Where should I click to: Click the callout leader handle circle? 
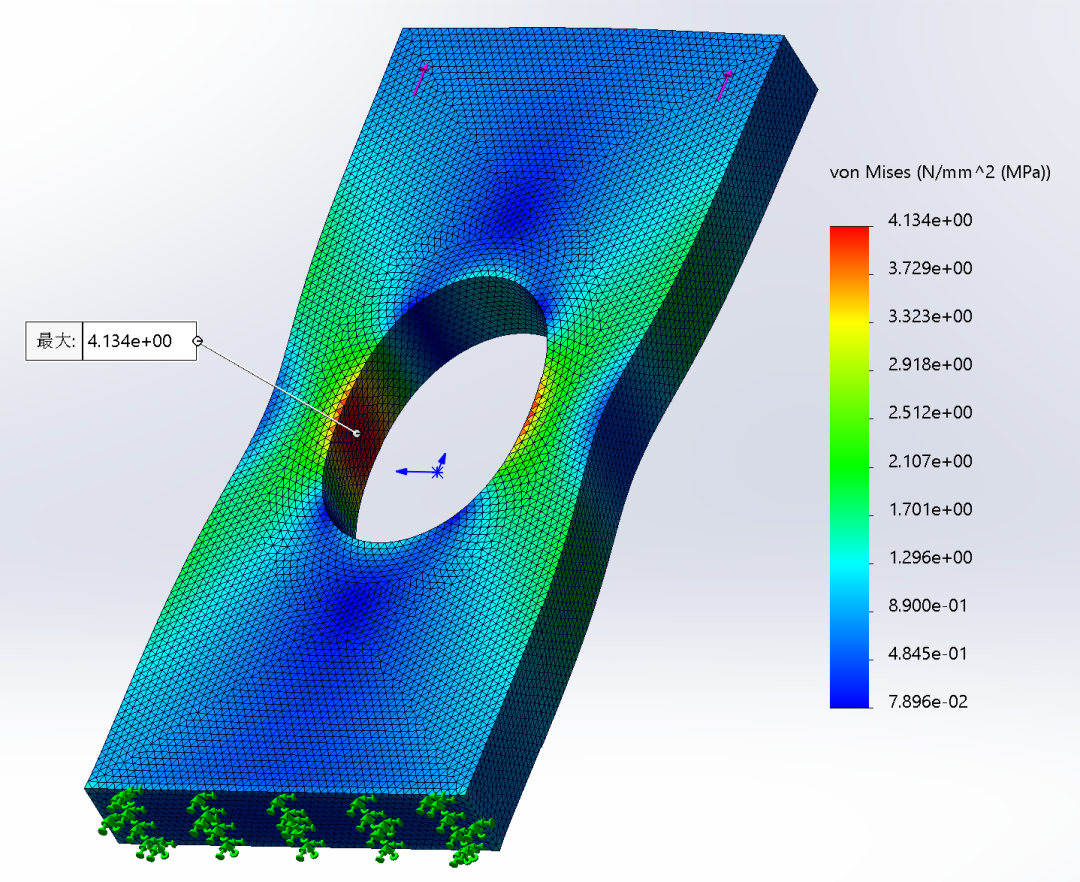tap(198, 341)
